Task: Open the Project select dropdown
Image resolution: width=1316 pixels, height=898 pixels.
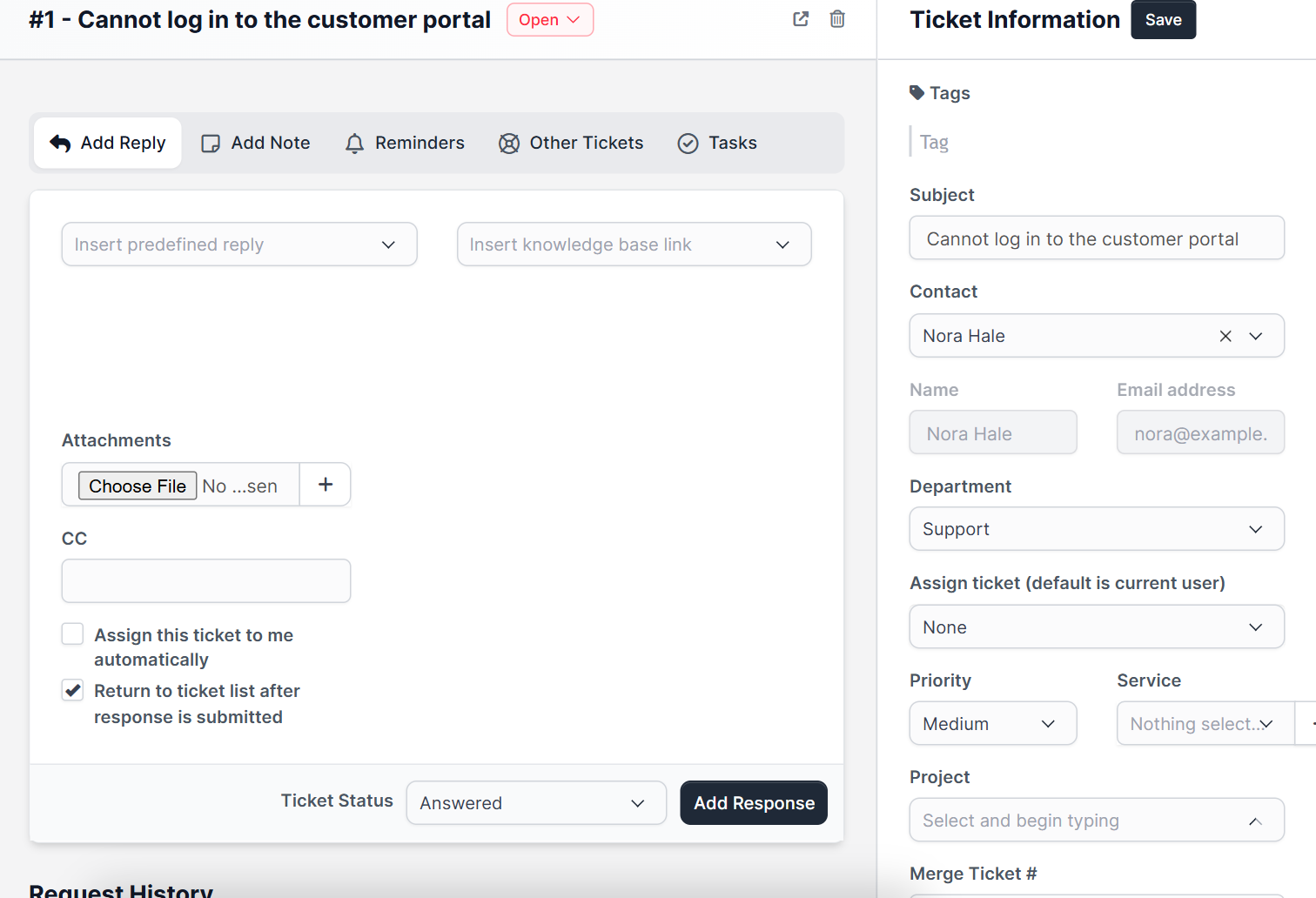Action: point(1097,820)
